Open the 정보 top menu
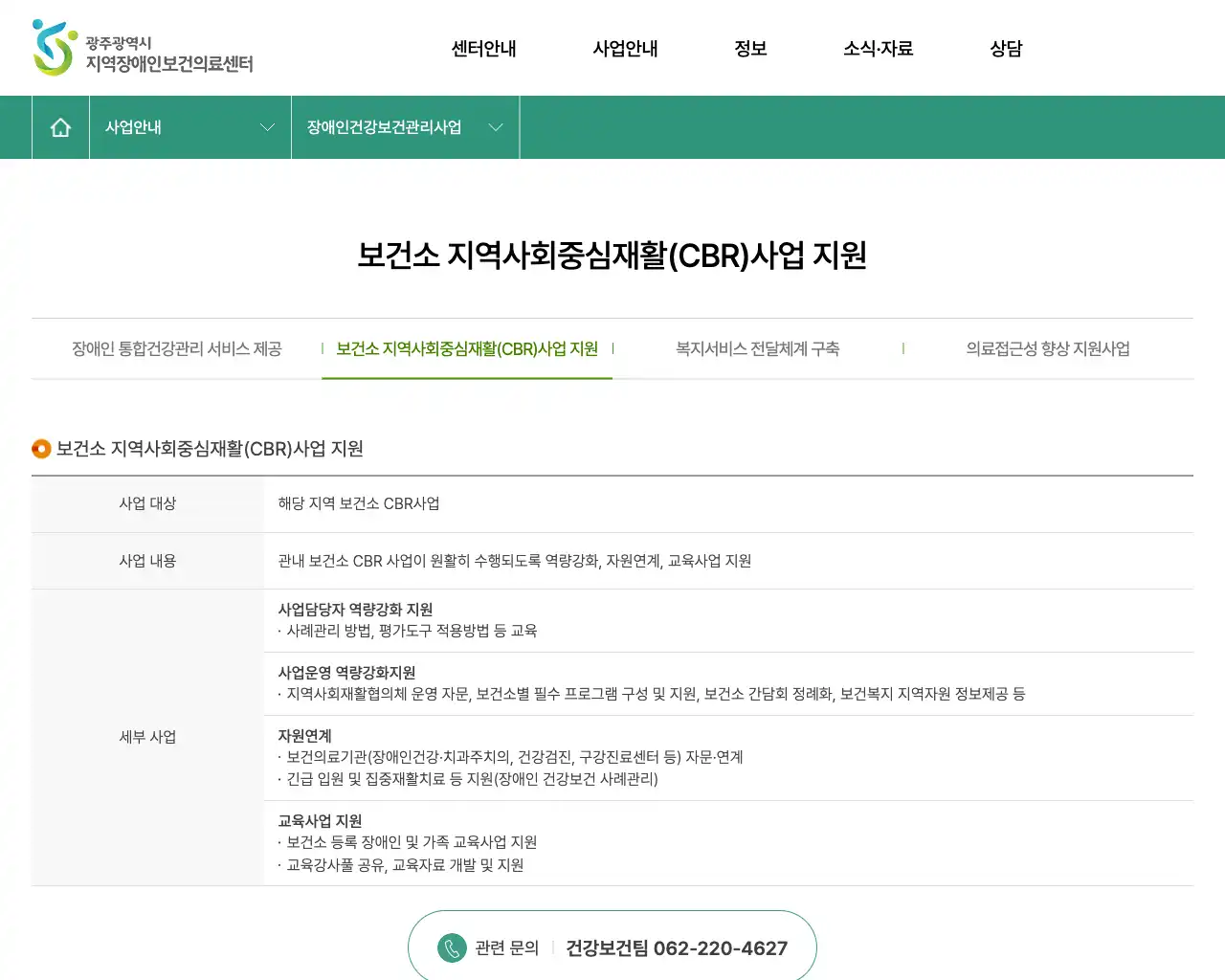The width and height of the screenshot is (1225, 980). pyautogui.click(x=750, y=49)
